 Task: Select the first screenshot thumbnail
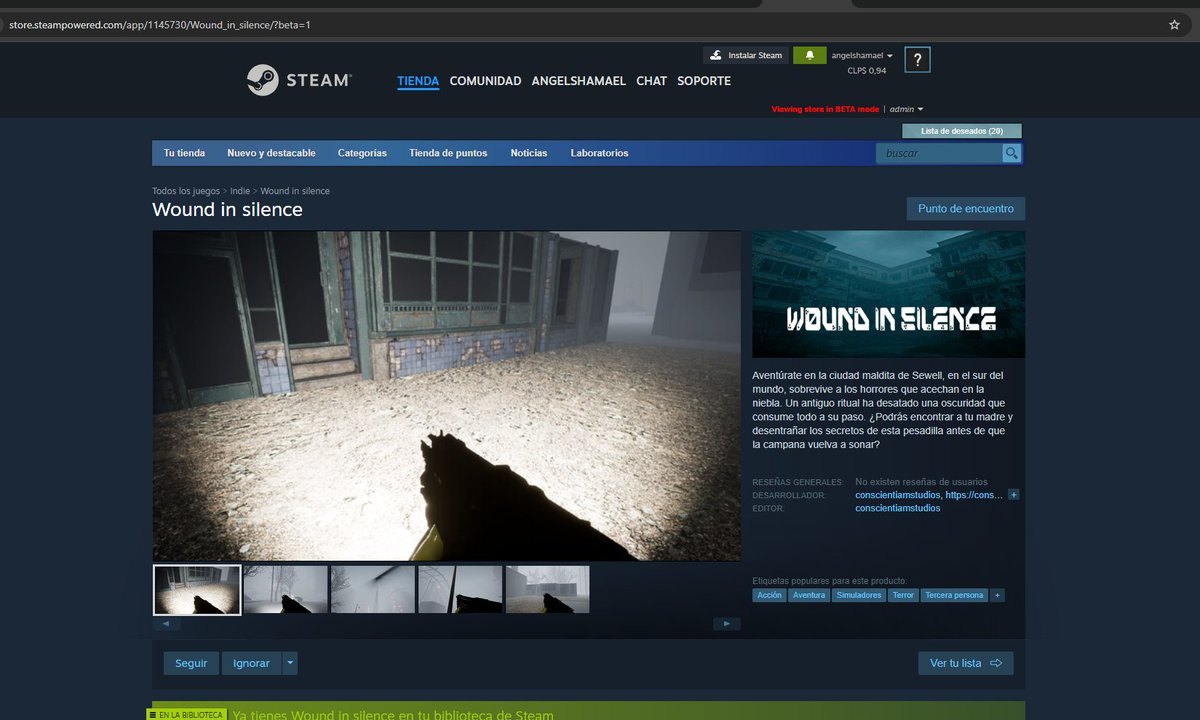click(197, 590)
